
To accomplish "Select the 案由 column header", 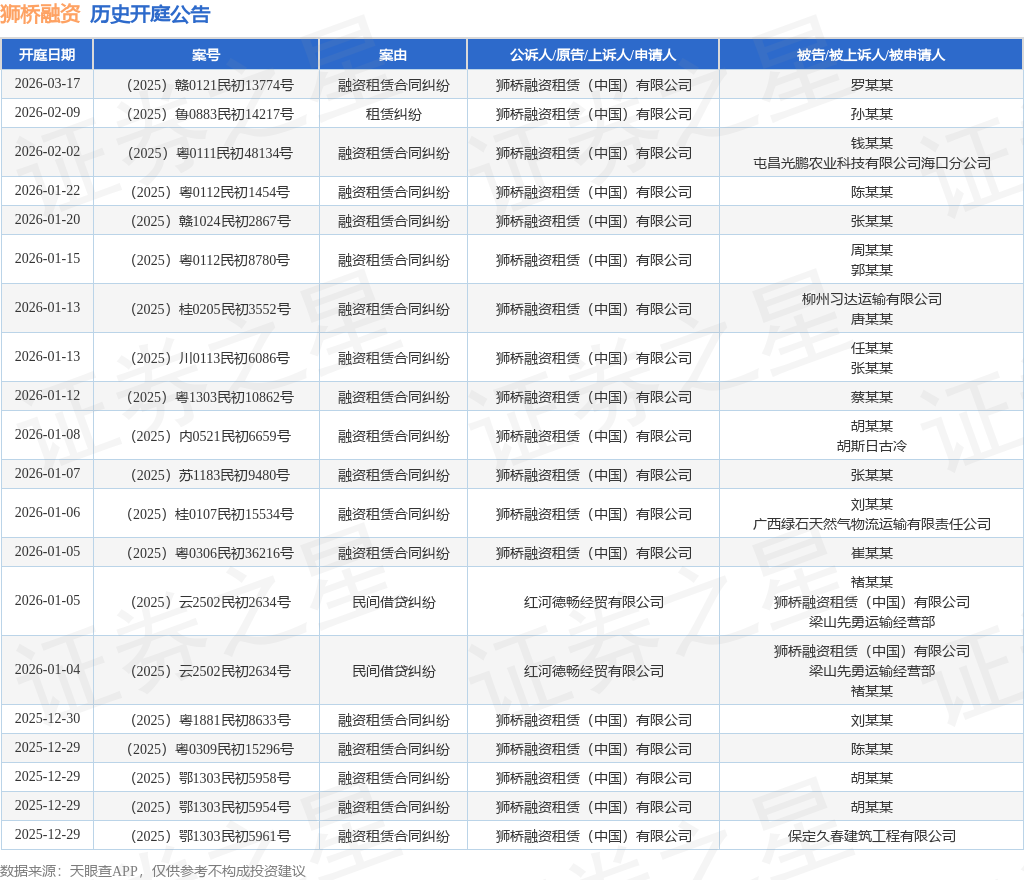I will (x=393, y=55).
